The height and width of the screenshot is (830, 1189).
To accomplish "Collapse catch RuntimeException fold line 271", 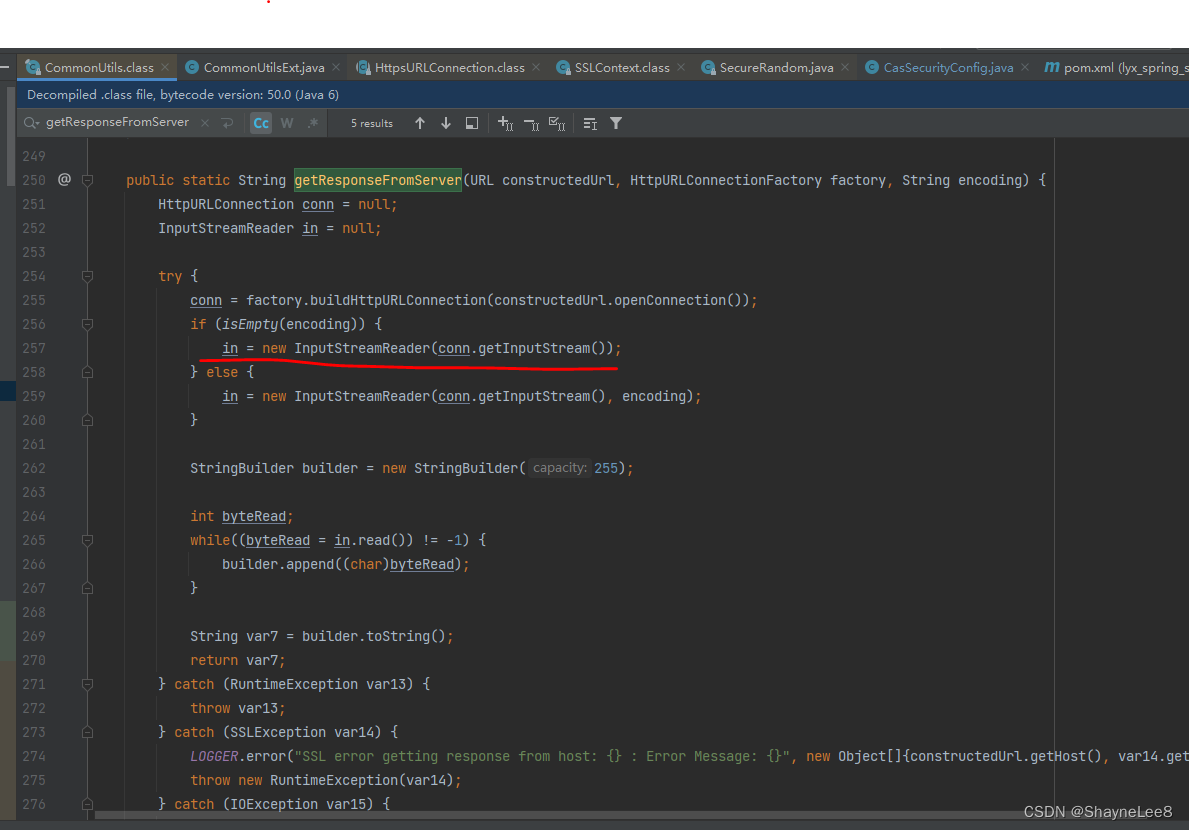I will pos(87,684).
